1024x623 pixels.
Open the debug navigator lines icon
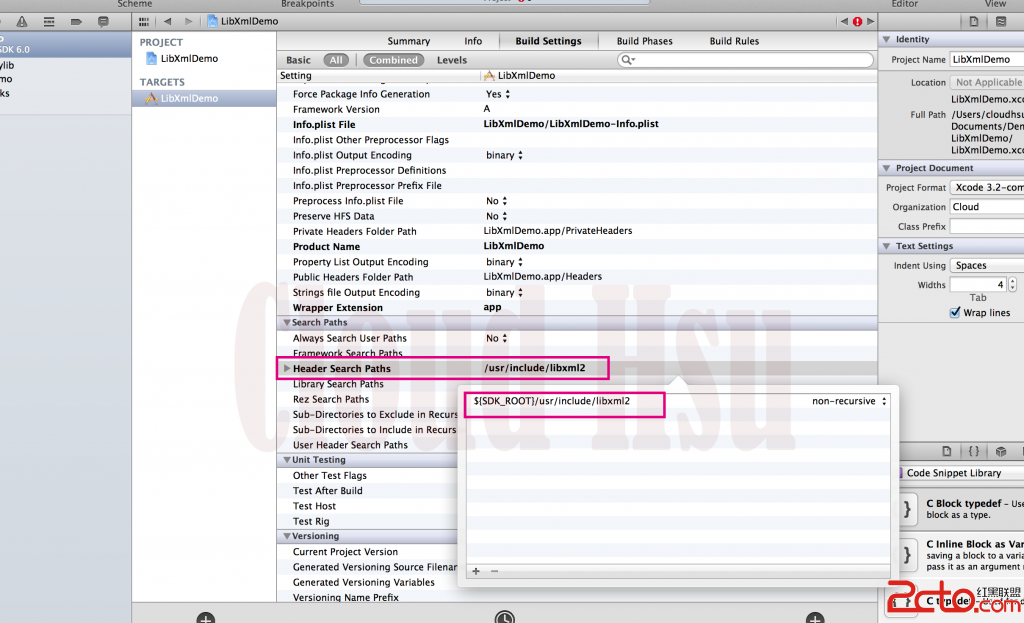(x=49, y=22)
